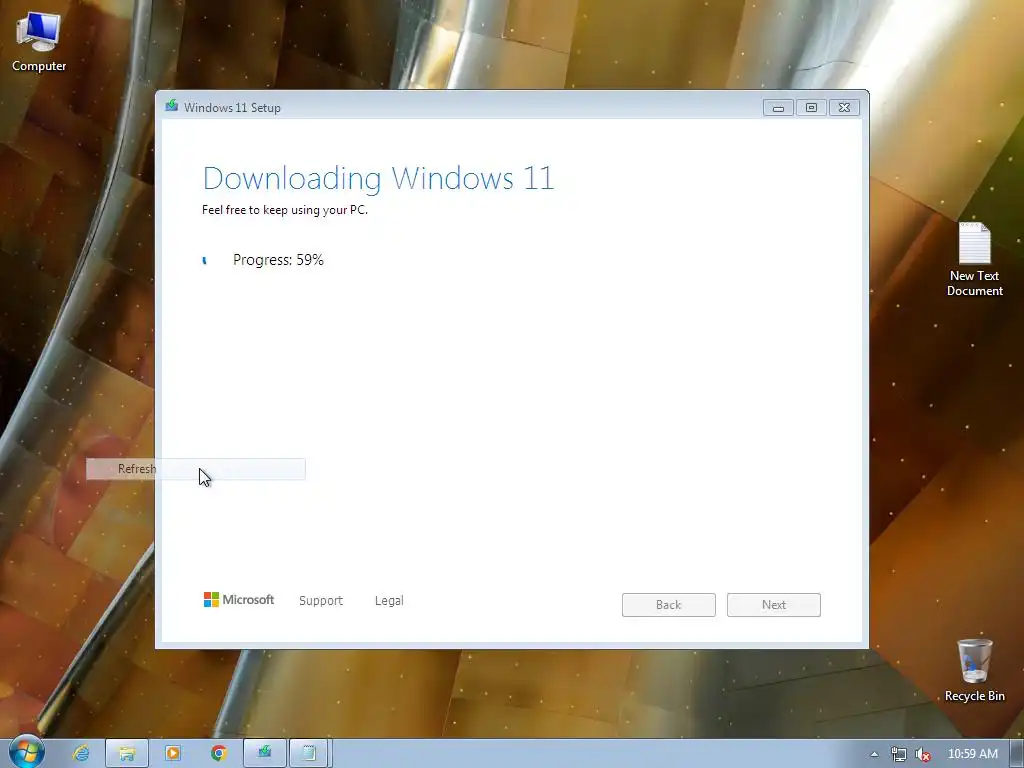Open the network status tray icon
Viewport: 1024px width, 768px height.
[899, 754]
